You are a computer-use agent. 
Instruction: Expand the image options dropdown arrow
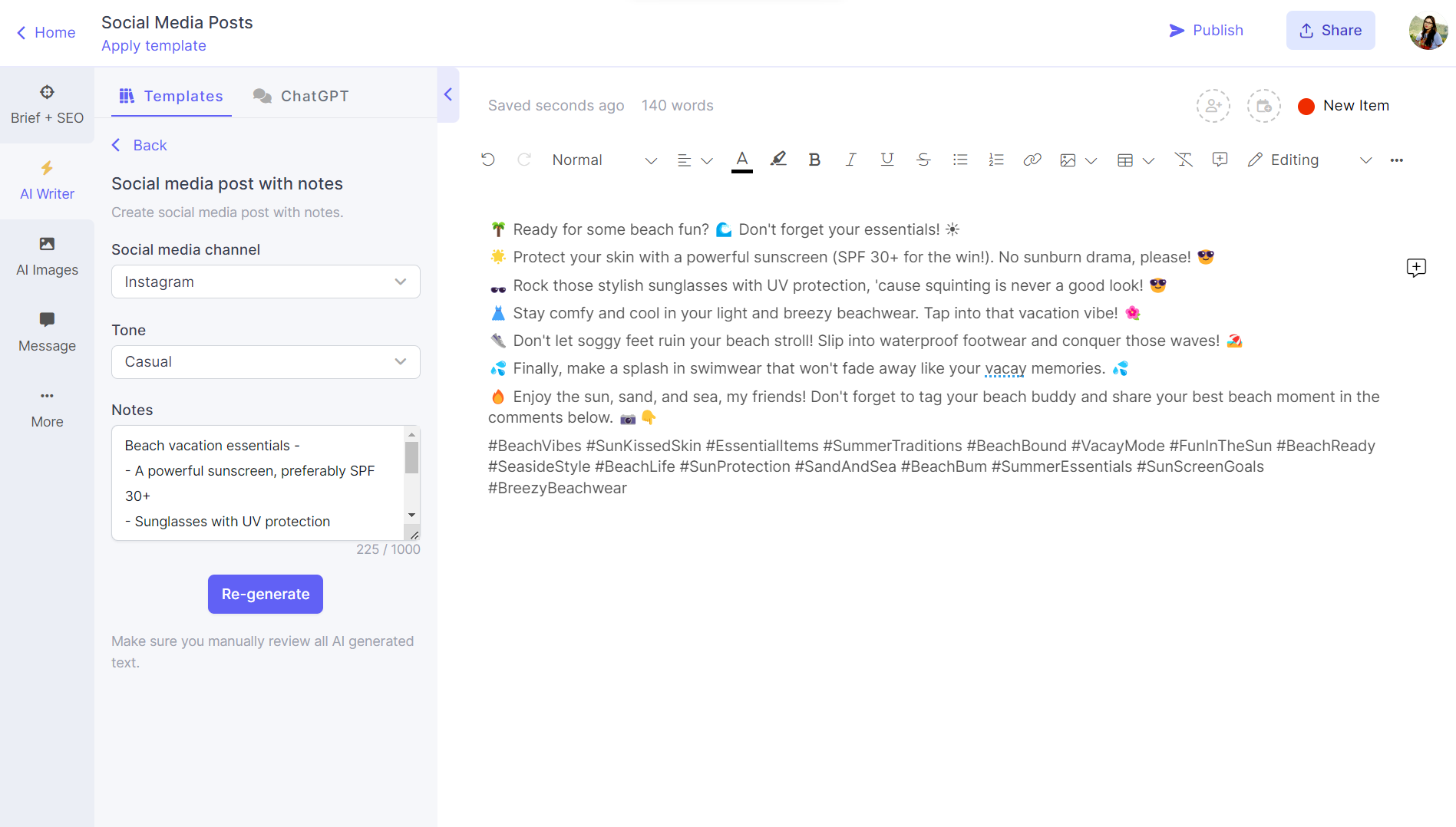point(1091,160)
